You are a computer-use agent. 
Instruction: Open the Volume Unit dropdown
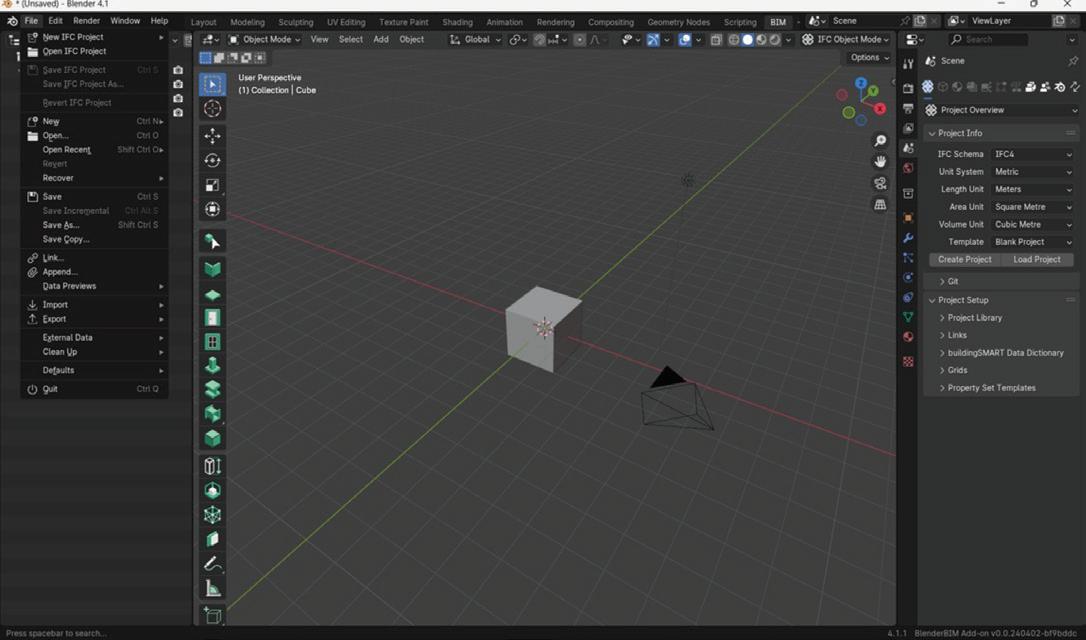point(1033,224)
